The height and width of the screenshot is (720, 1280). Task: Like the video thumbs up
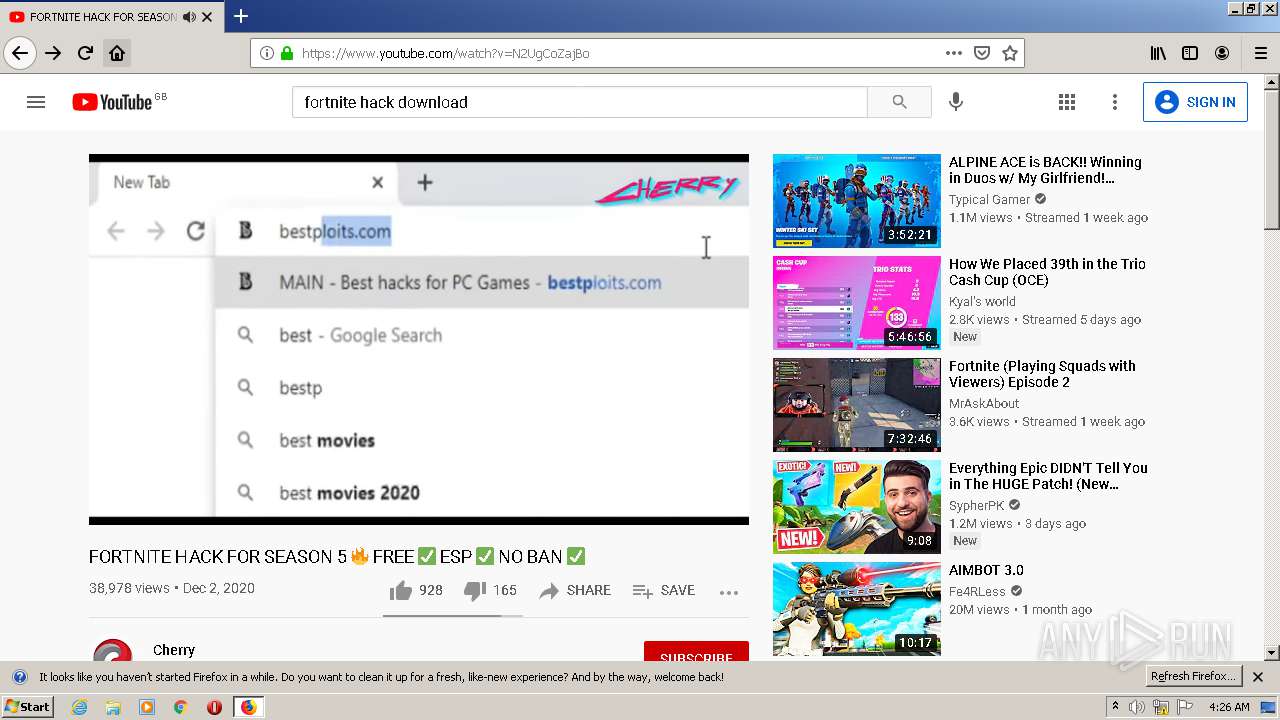pyautogui.click(x=416, y=591)
